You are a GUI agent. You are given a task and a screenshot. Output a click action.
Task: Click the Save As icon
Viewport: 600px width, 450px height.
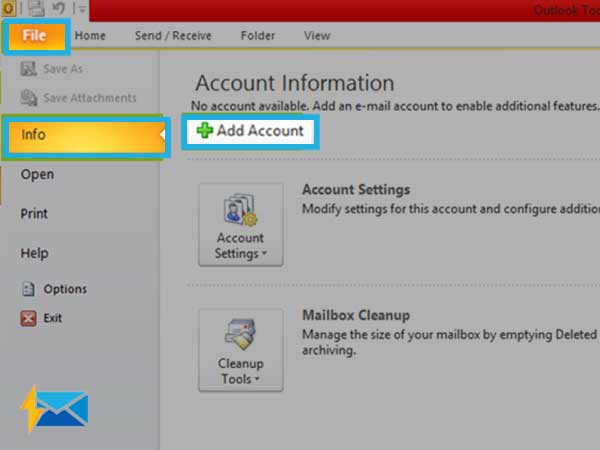(x=28, y=69)
